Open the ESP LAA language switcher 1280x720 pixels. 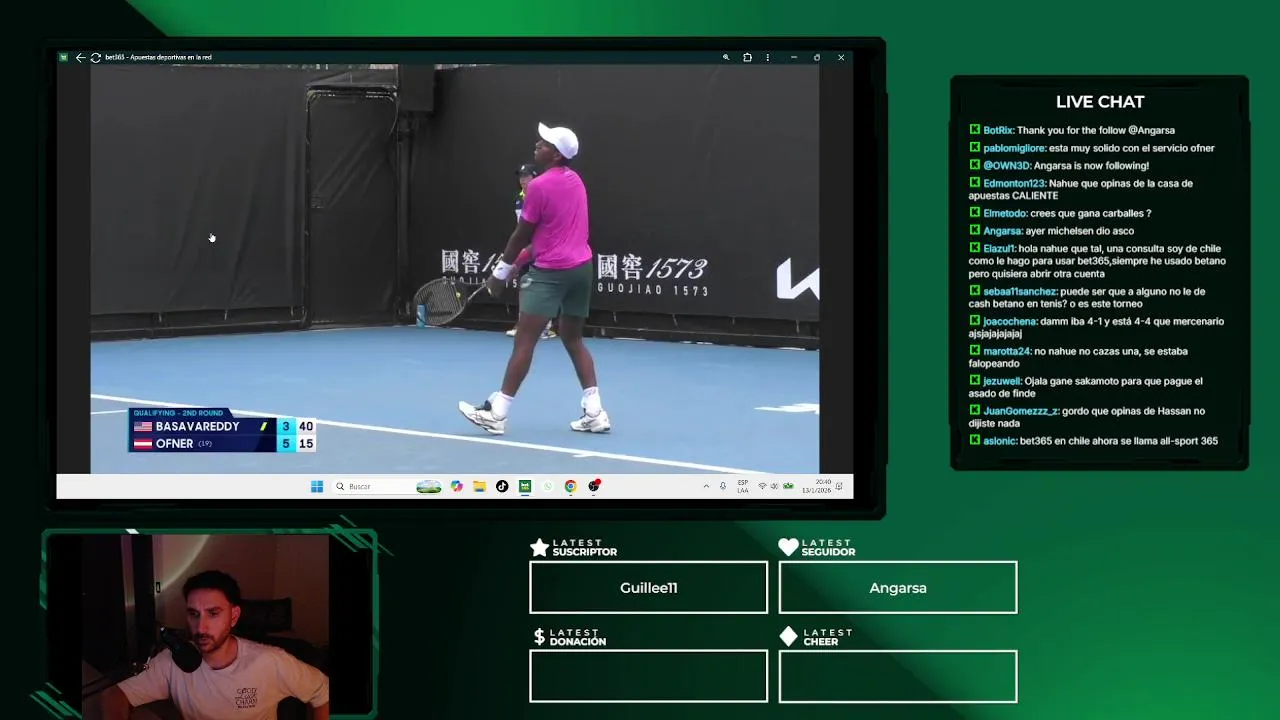(743, 486)
